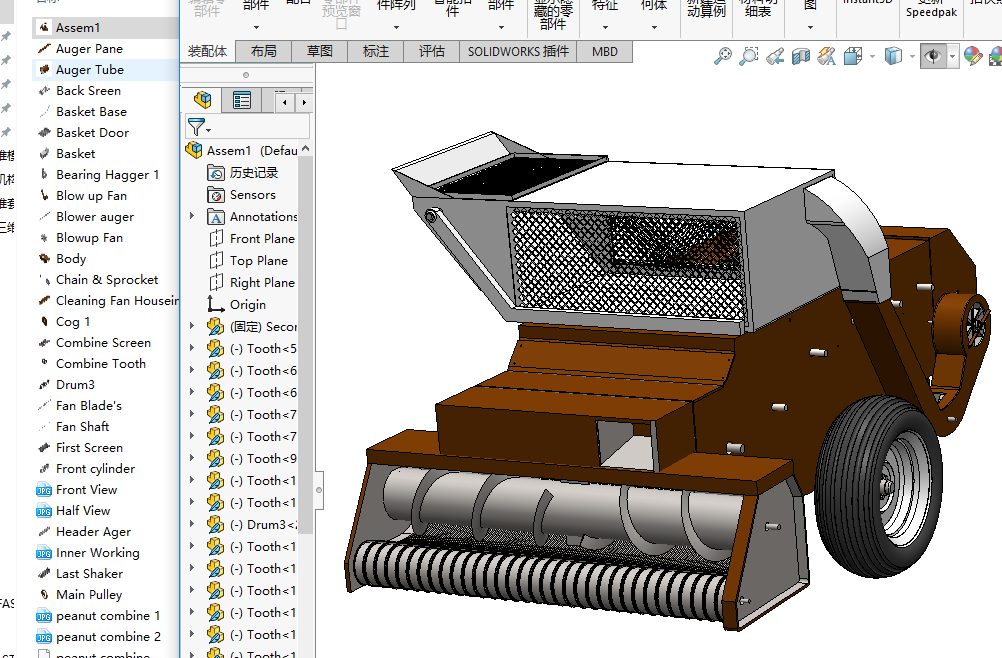Click the Zoom to Area icon
This screenshot has width=1002, height=658.
click(748, 57)
